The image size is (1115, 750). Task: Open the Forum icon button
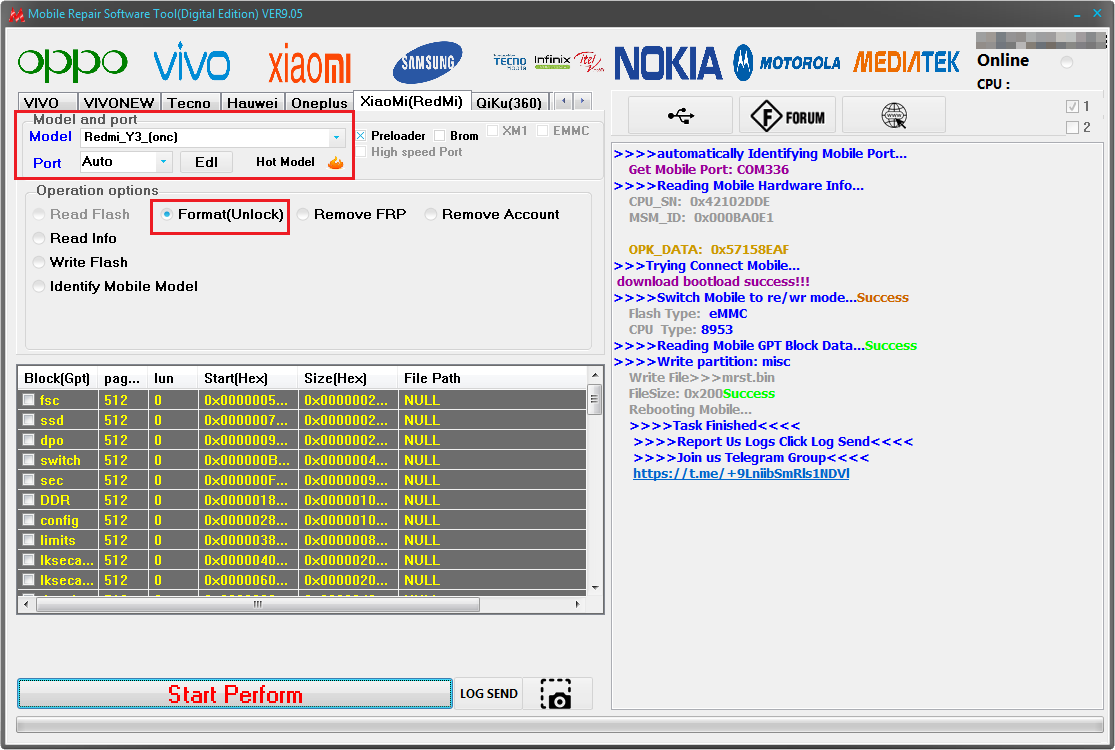pos(788,115)
